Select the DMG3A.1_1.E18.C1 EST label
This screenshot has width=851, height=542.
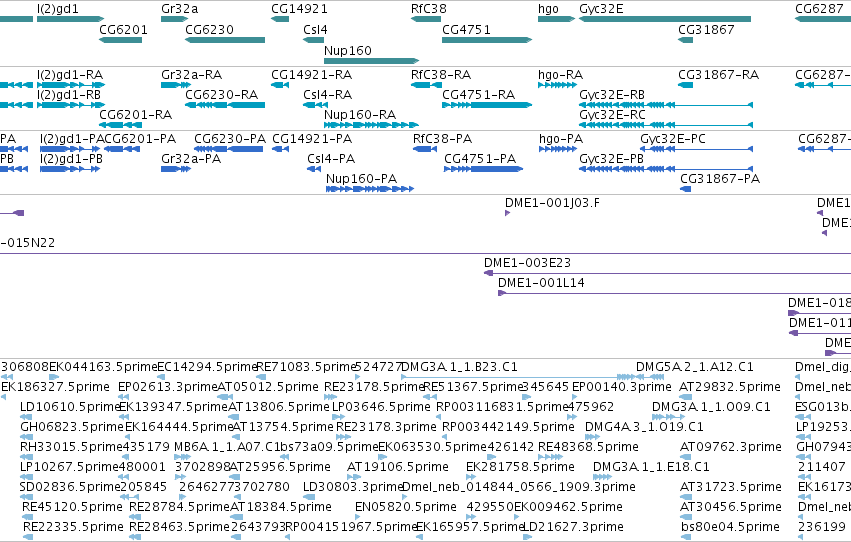click(651, 467)
